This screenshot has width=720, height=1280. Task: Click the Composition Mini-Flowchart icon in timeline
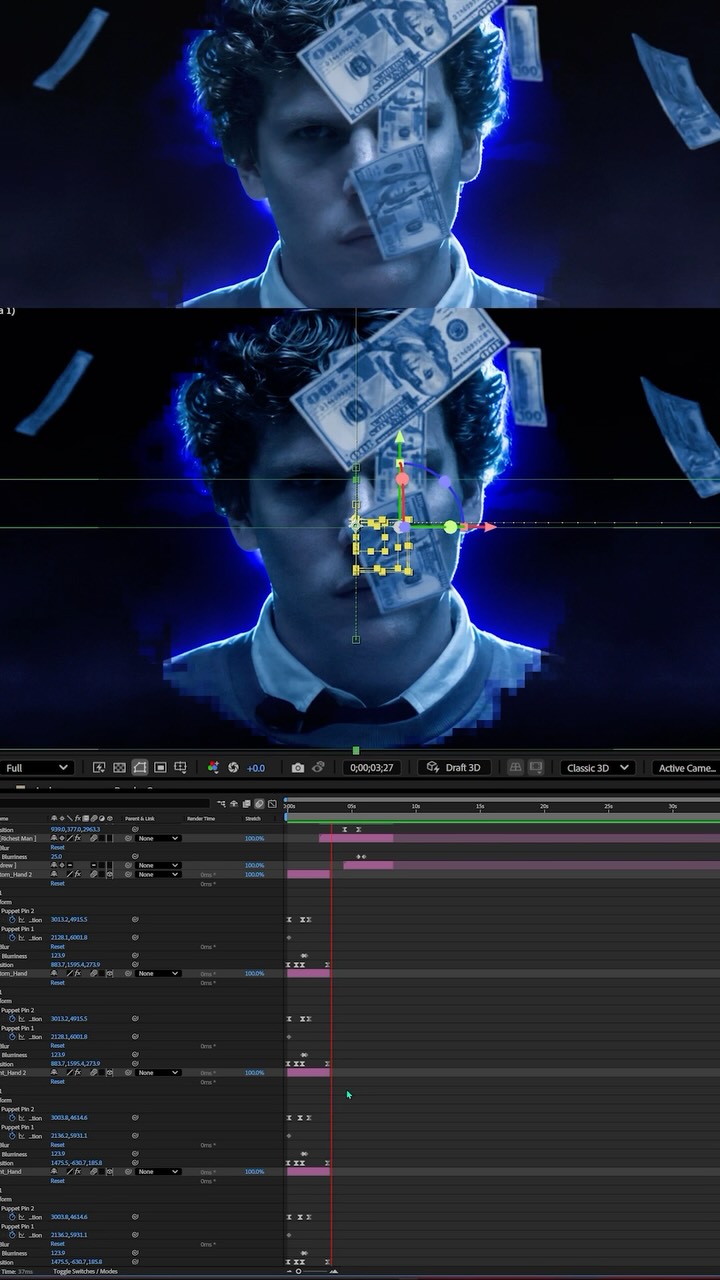[221, 804]
